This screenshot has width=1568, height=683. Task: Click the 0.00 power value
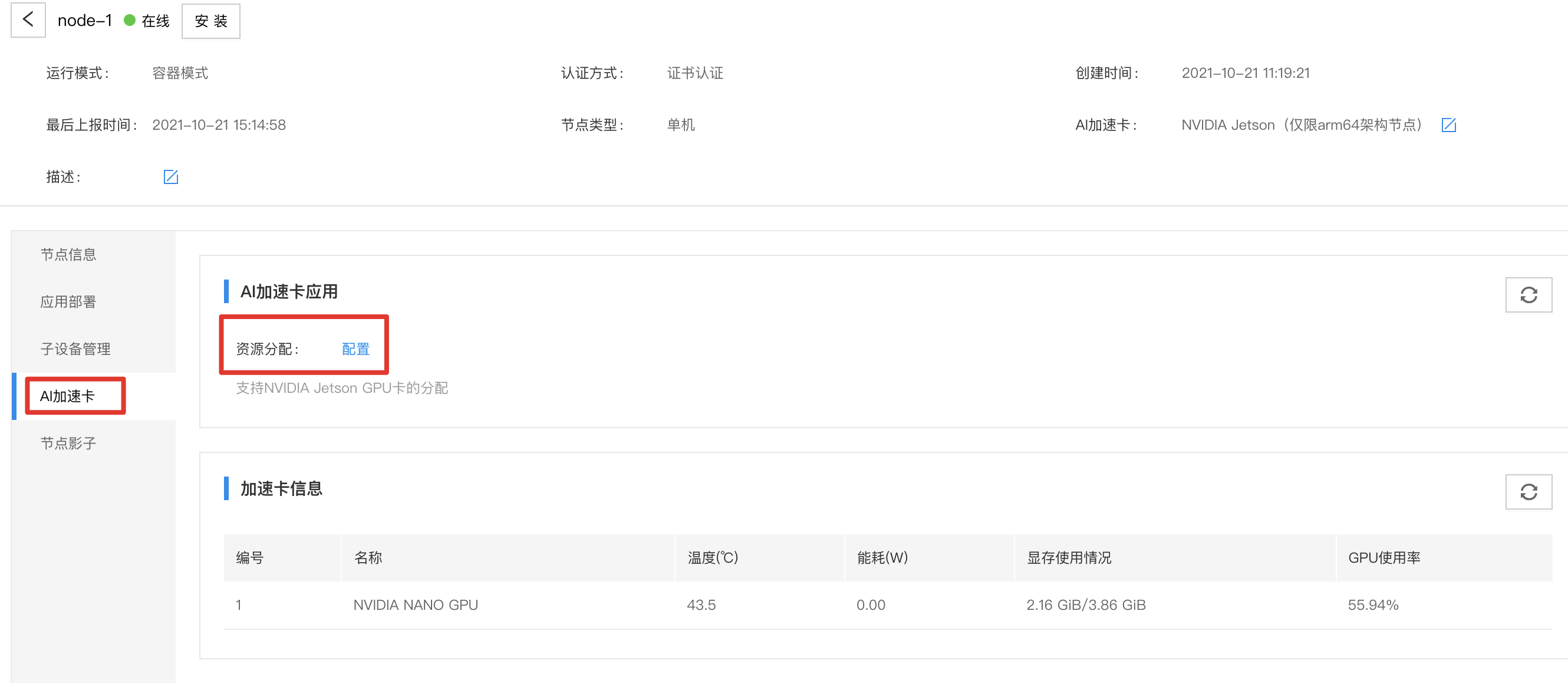click(871, 605)
